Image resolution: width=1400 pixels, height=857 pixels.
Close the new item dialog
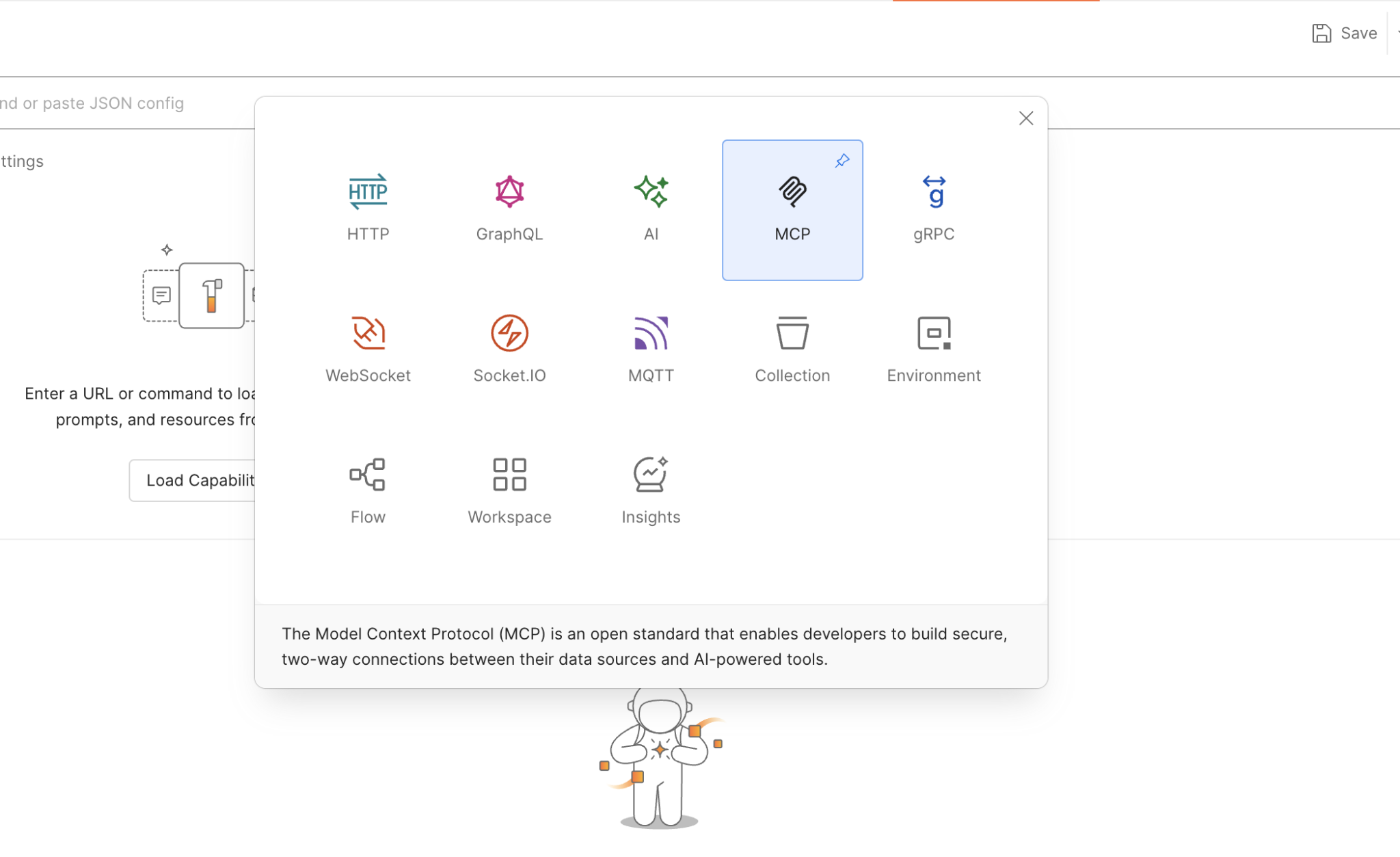click(x=1025, y=118)
